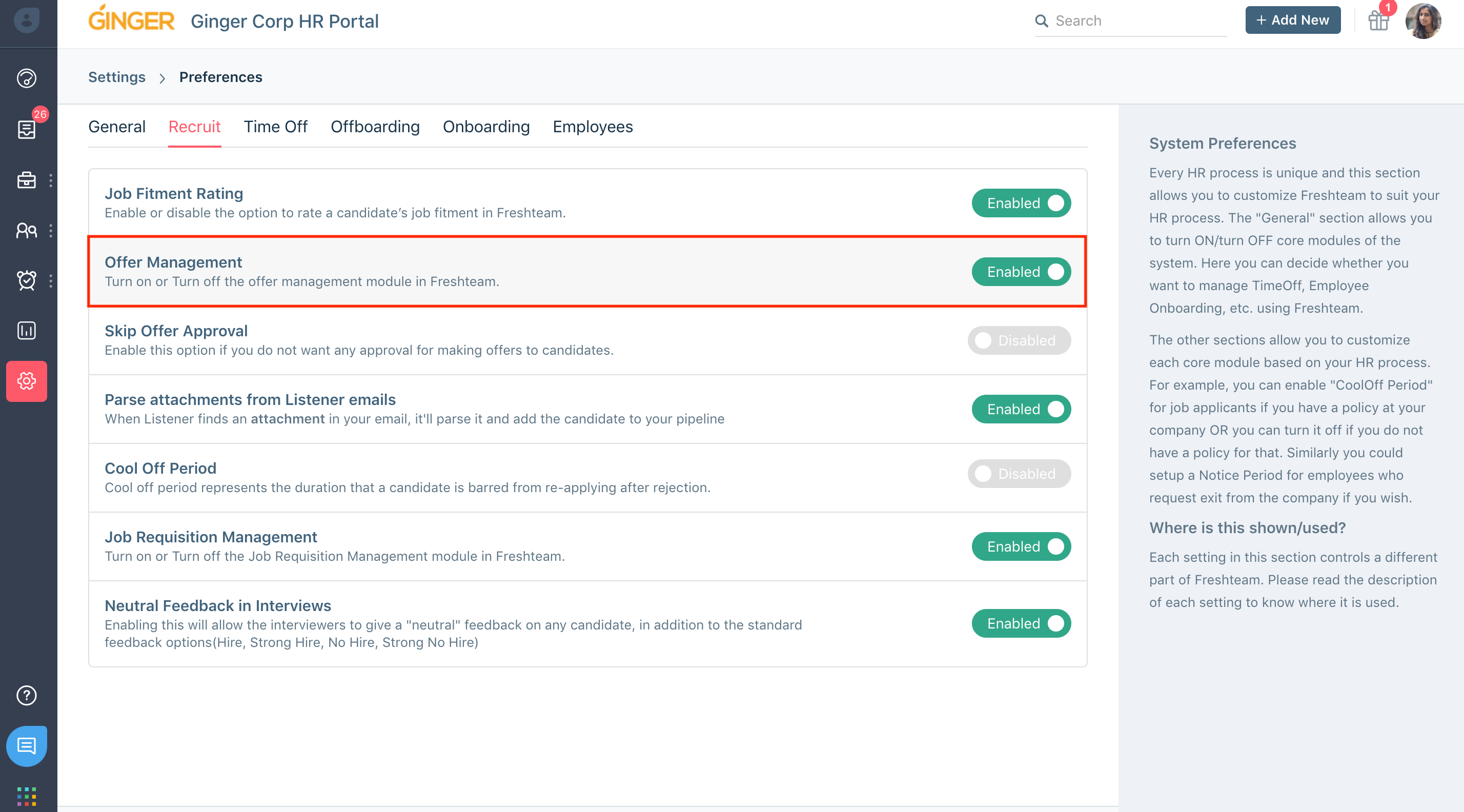Open the Recruit briefcase icon in sidebar
The image size is (1464, 812).
tap(26, 180)
